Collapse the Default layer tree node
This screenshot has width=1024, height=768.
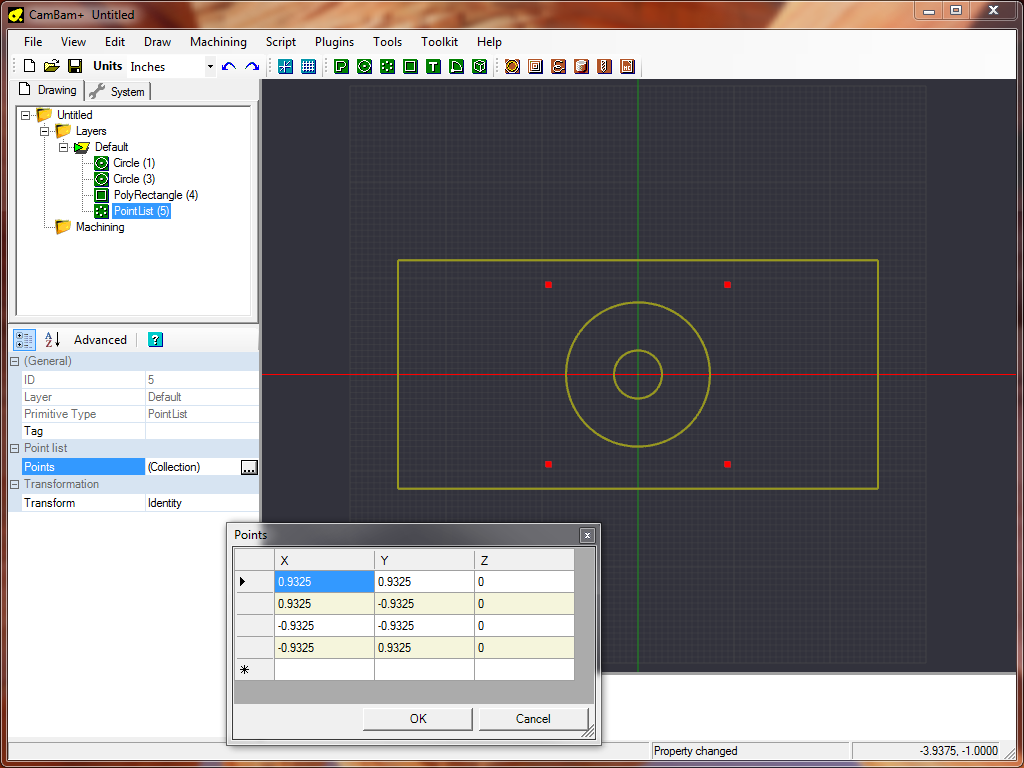63,147
